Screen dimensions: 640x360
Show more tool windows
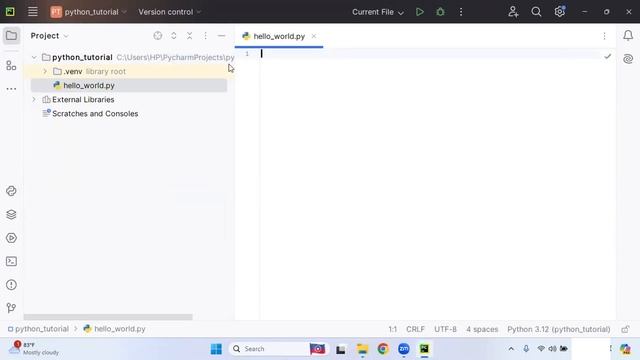pyautogui.click(x=11, y=89)
